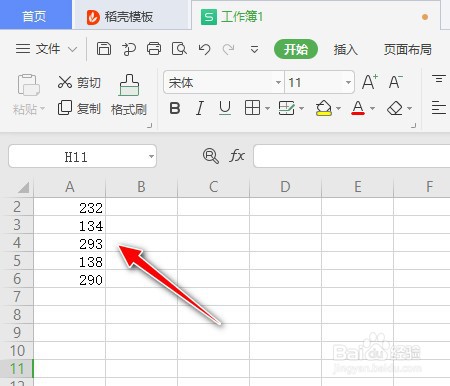Apply cell borders icon
This screenshot has height=386, width=450.
252,108
